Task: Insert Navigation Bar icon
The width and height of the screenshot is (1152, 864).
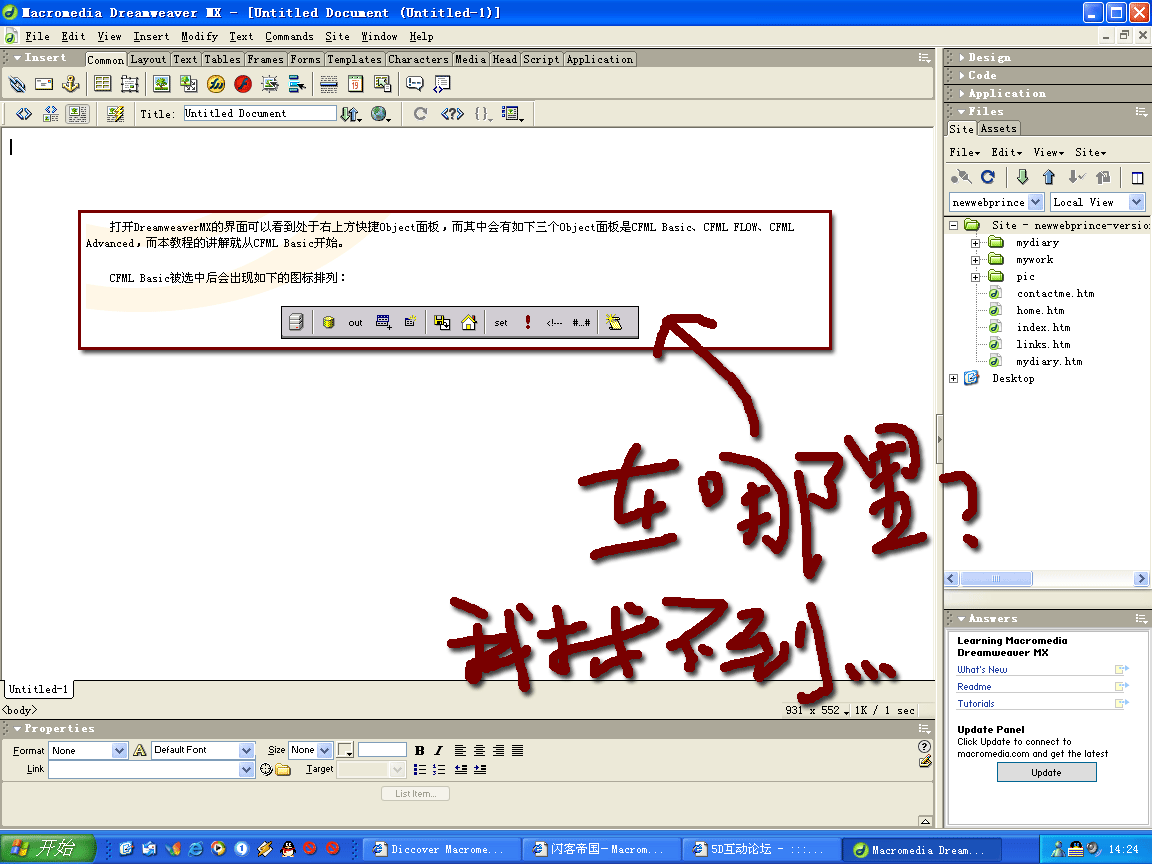Action: (297, 84)
